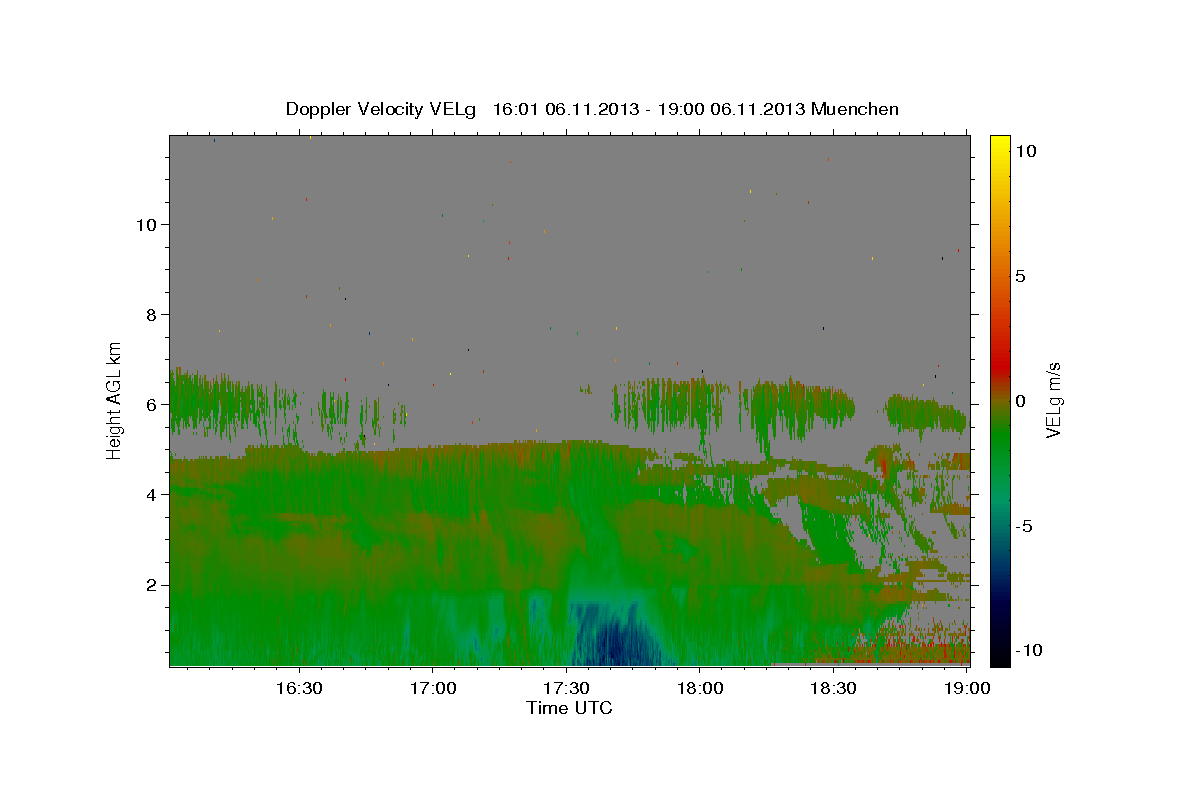Click the dark blue downdraft core near 17:40
This screenshot has width=1200, height=800.
[615, 640]
